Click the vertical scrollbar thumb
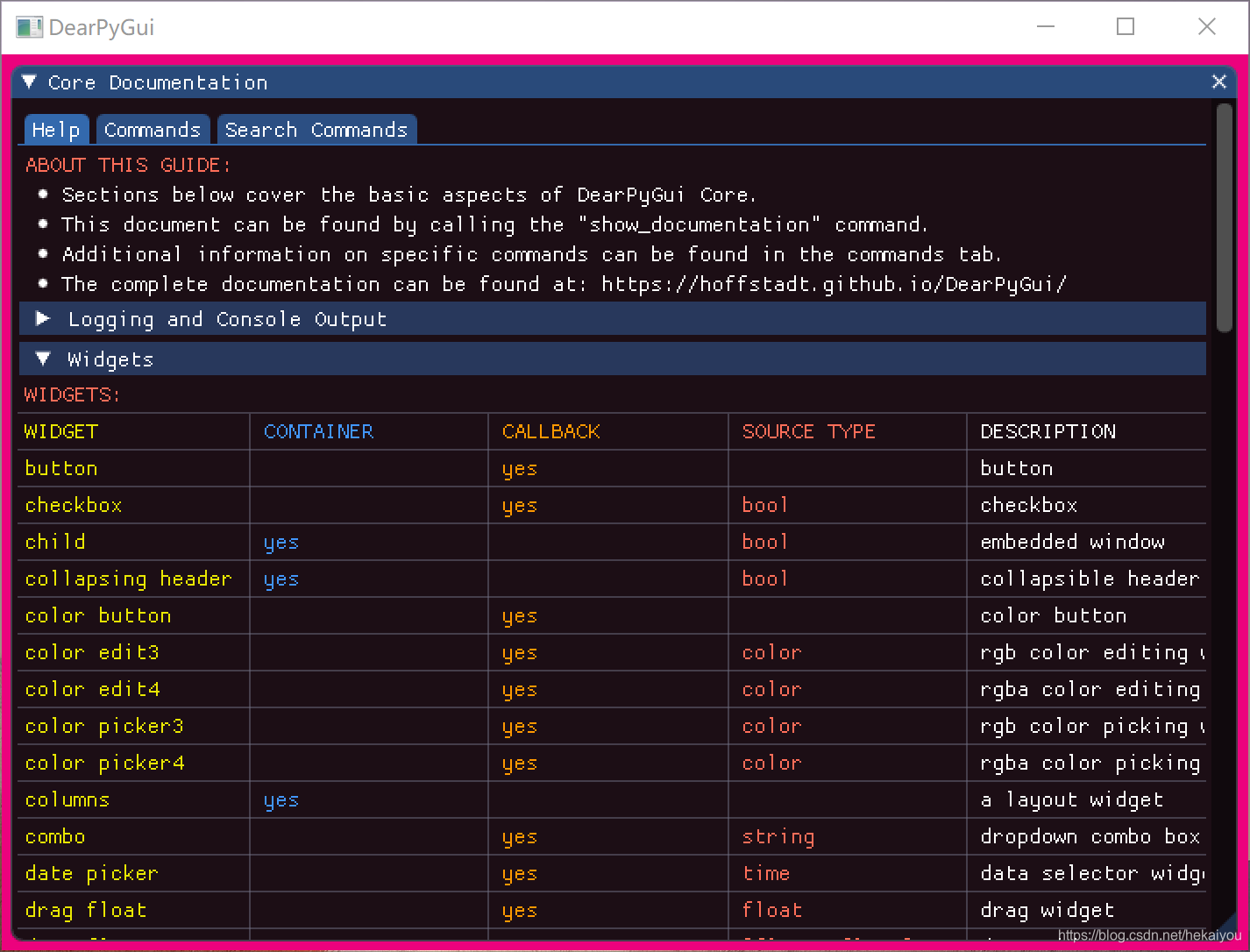1250x952 pixels. click(x=1225, y=217)
